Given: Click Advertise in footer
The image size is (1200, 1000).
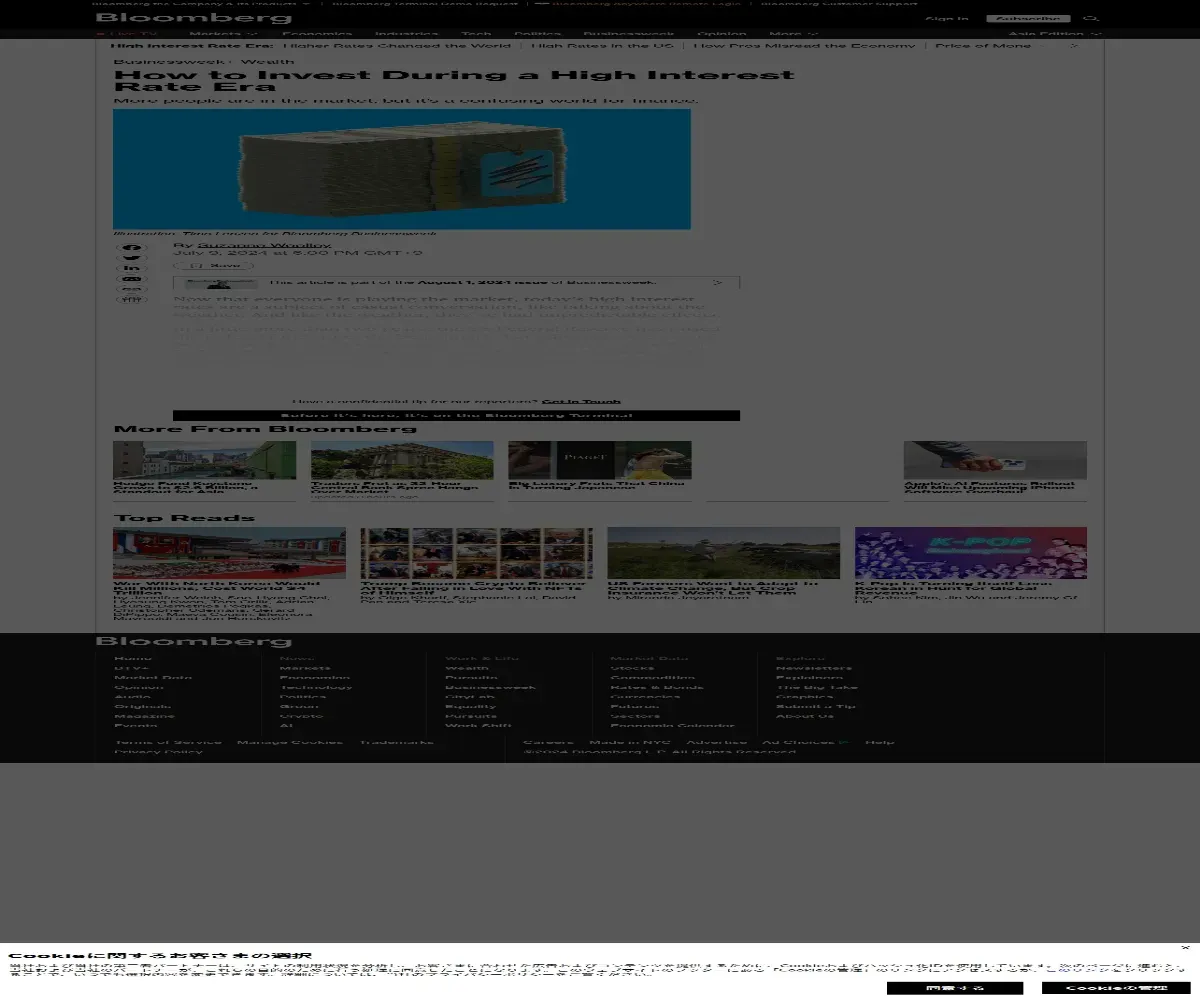Looking at the screenshot, I should click(716, 742).
